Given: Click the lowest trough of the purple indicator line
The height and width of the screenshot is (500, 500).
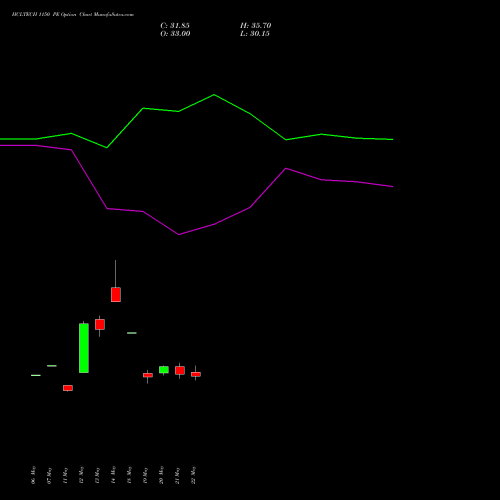Looking at the screenshot, I should [x=179, y=234].
